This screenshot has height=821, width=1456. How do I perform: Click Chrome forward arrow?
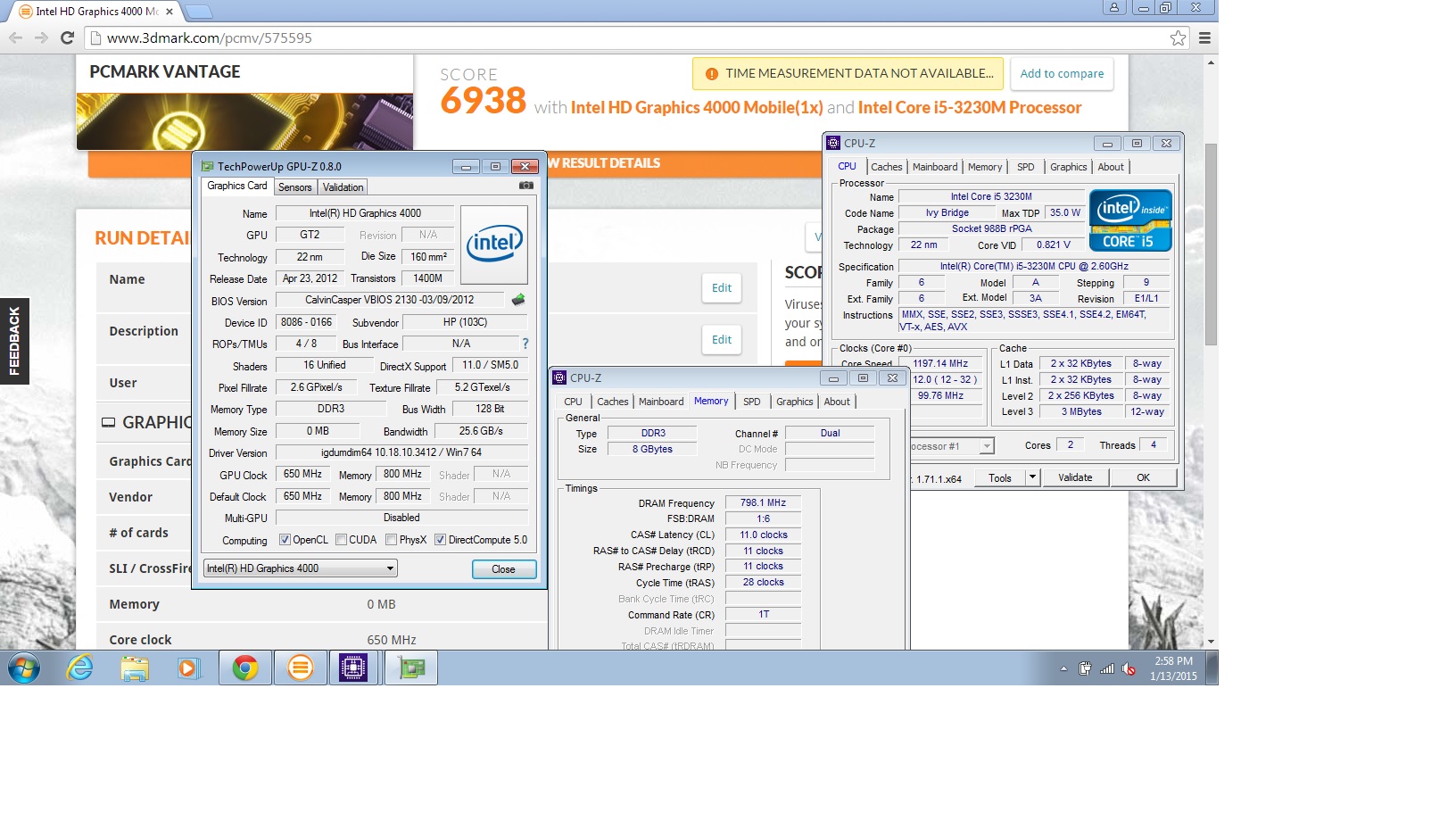(41, 37)
